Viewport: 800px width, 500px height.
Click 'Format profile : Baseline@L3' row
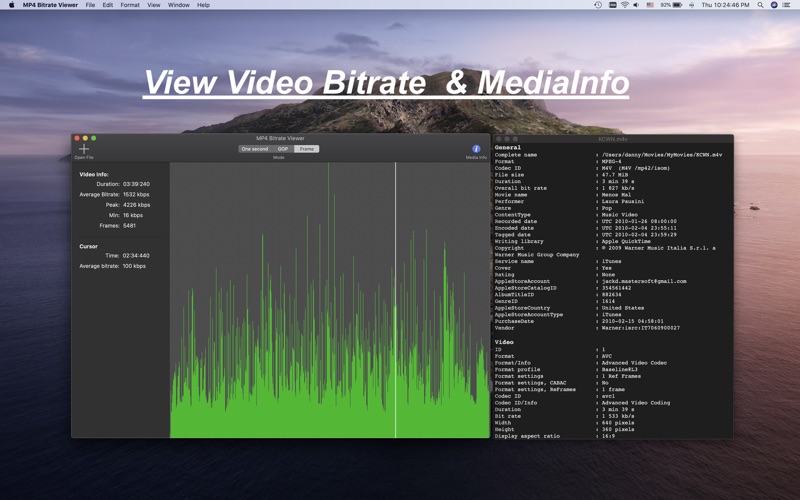click(x=566, y=369)
